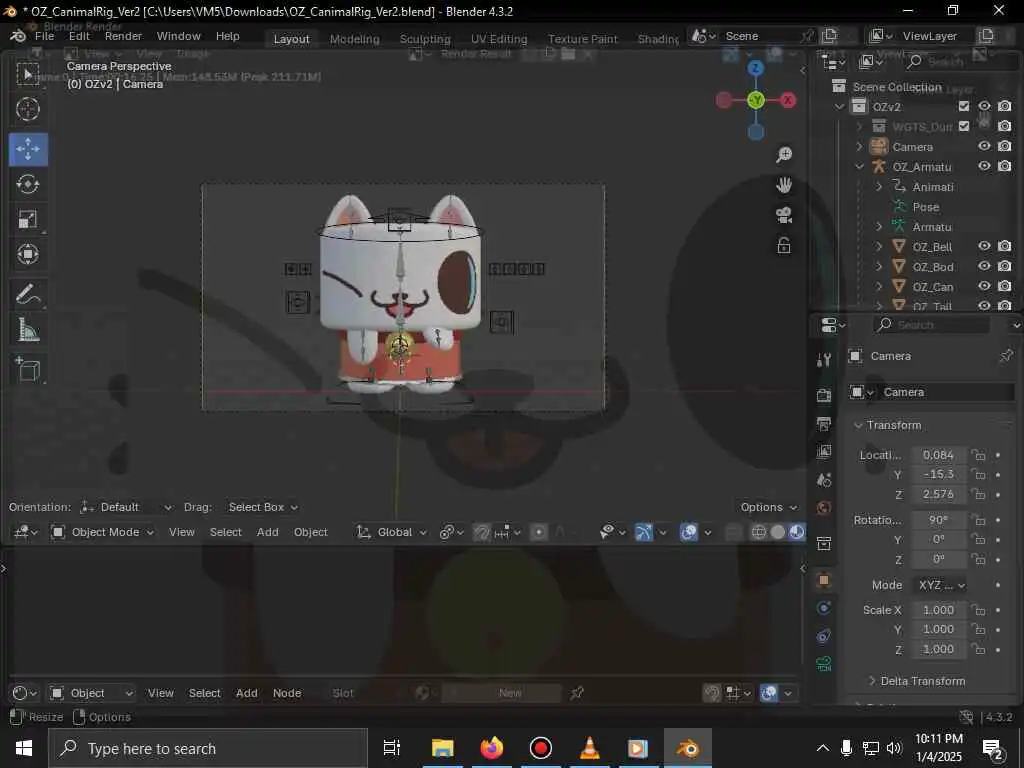This screenshot has width=1024, height=768.
Task: Toggle the viewport gizmo display button
Action: (643, 532)
